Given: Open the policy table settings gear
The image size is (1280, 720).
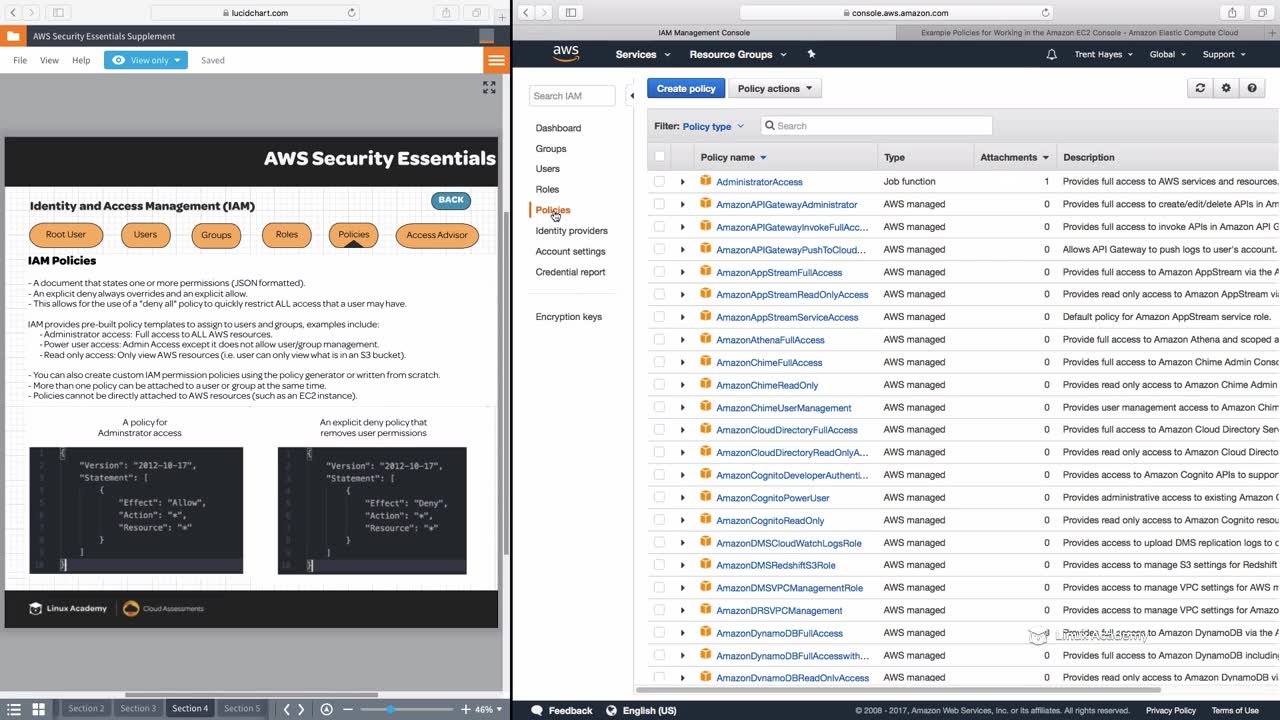Looking at the screenshot, I should 1226,88.
